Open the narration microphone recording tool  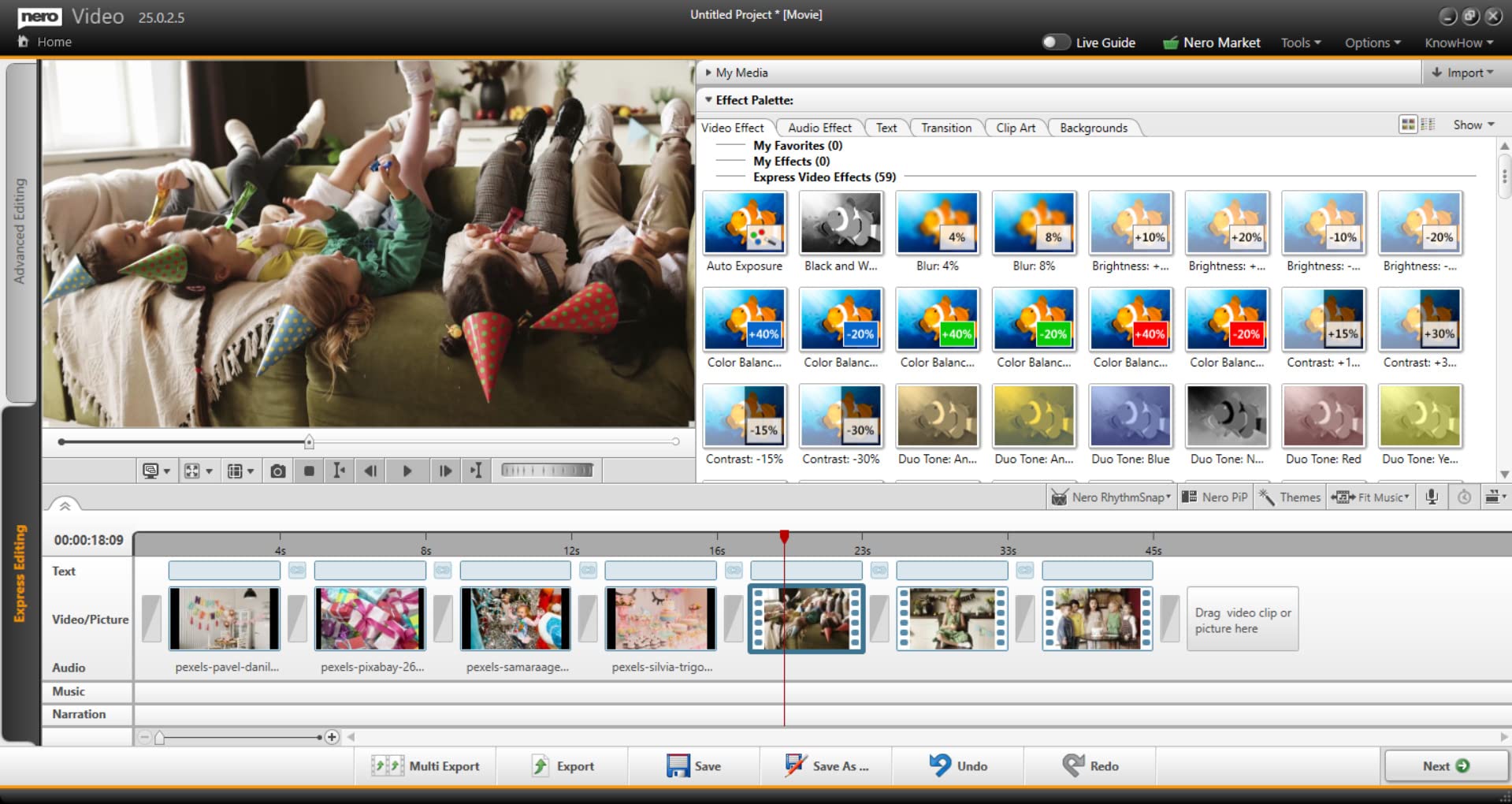click(1431, 497)
